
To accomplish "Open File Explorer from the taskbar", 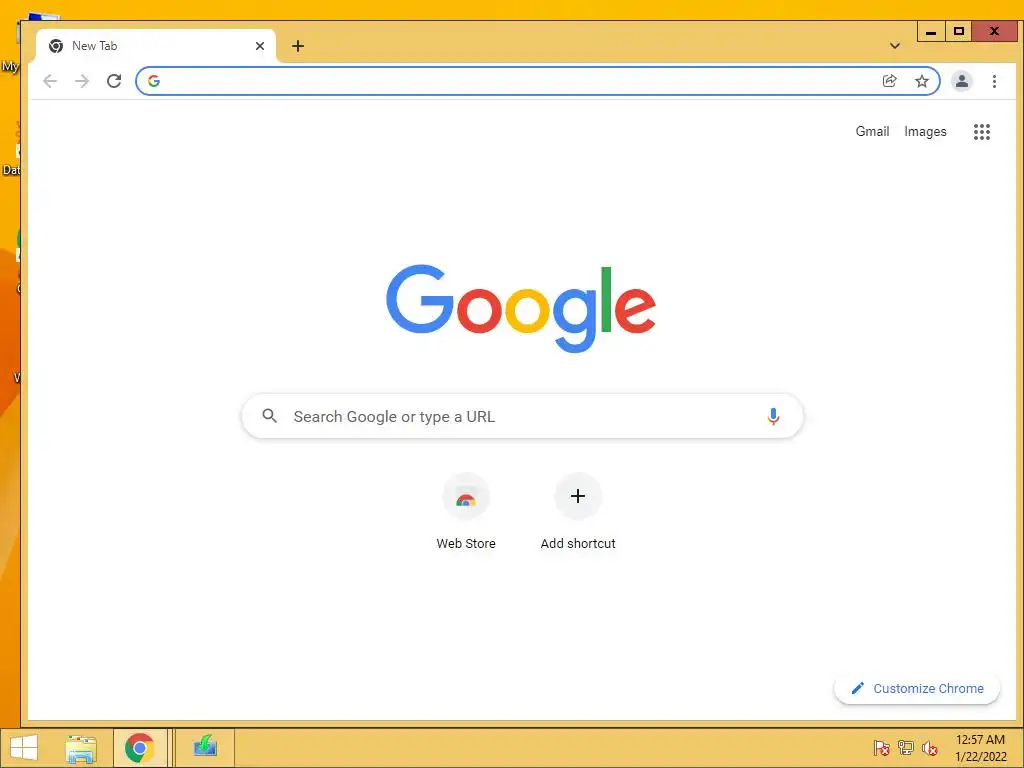I will [81, 748].
